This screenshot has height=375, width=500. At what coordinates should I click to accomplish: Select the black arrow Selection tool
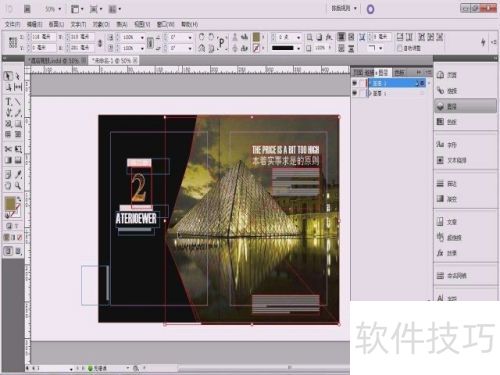8,76
